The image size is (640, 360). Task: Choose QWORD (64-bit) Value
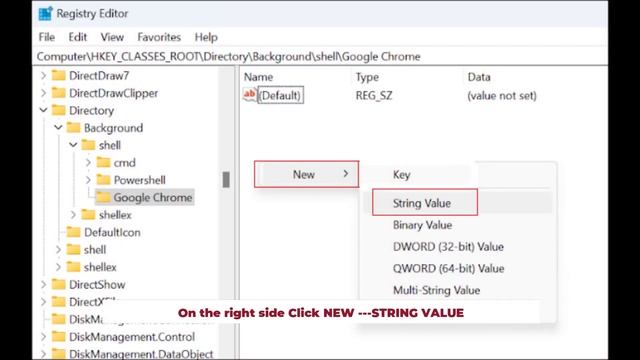pos(449,268)
